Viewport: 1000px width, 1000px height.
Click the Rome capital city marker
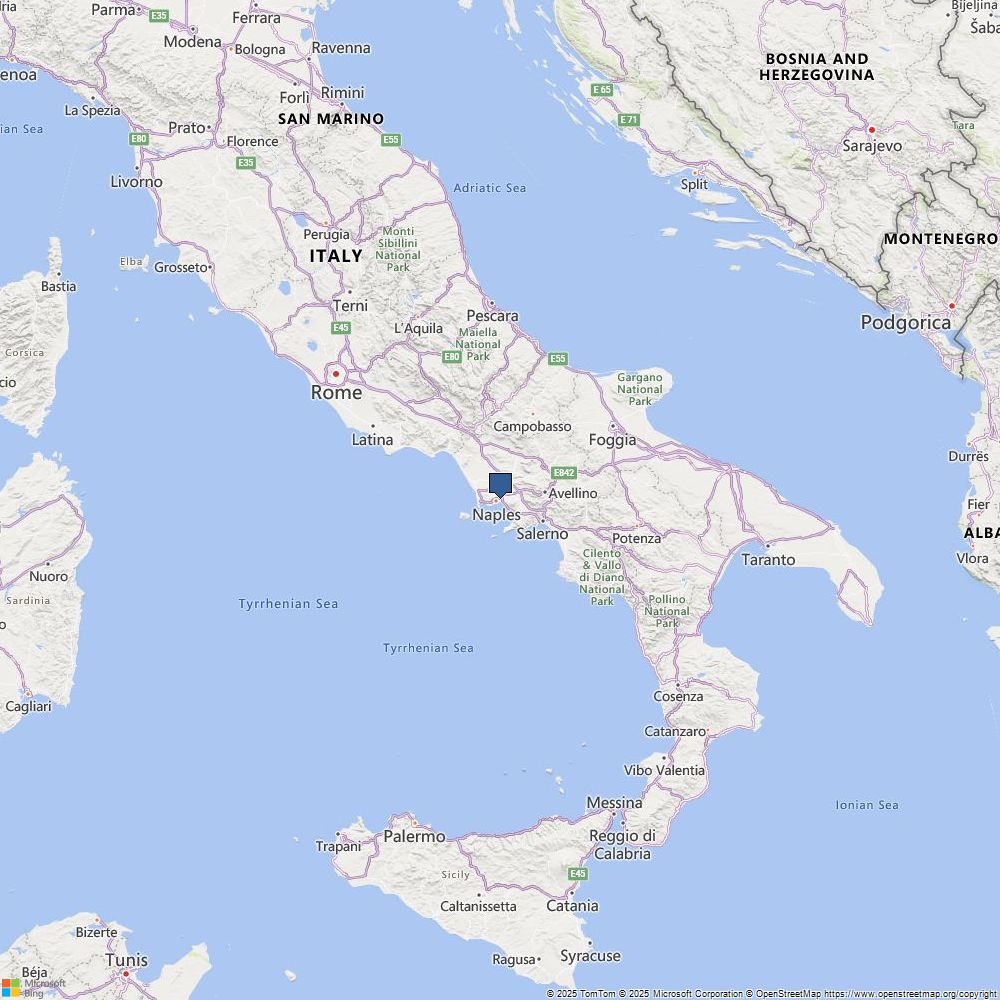pos(335,374)
